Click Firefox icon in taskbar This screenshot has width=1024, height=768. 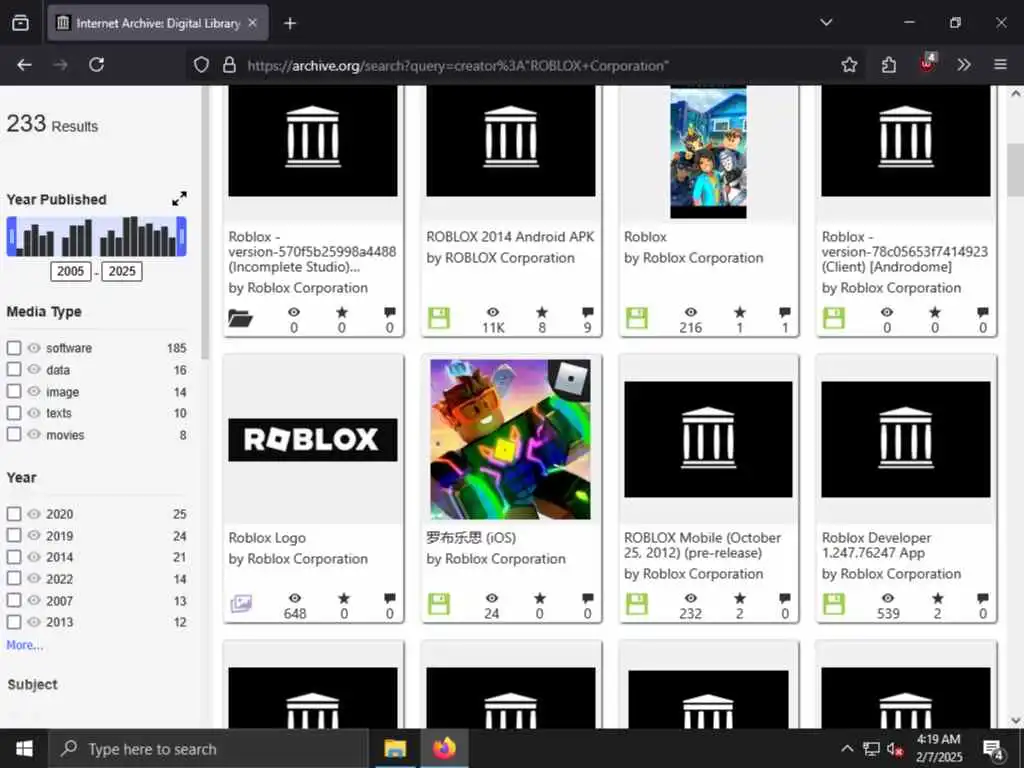[x=444, y=748]
